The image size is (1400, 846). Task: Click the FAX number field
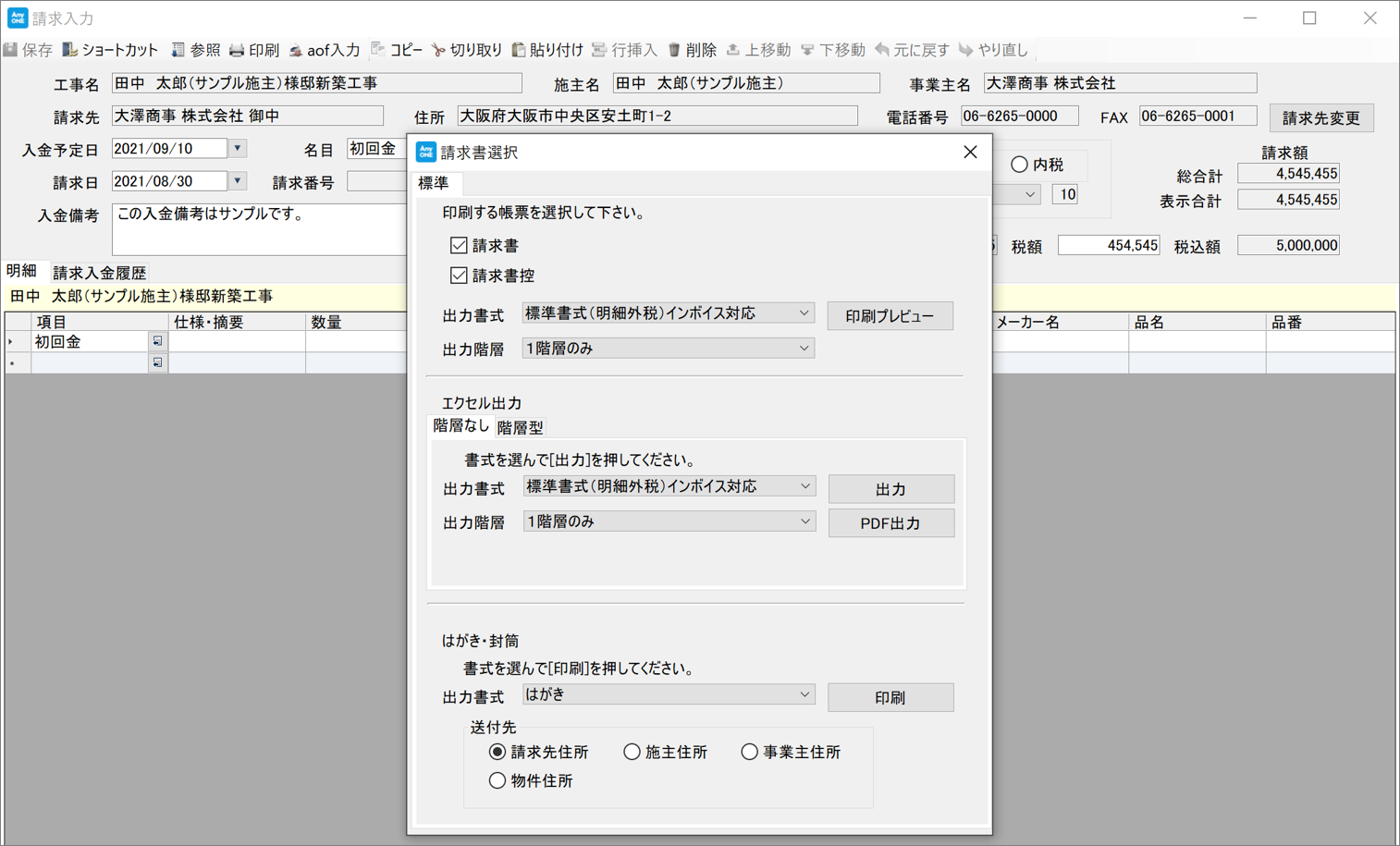1197,116
